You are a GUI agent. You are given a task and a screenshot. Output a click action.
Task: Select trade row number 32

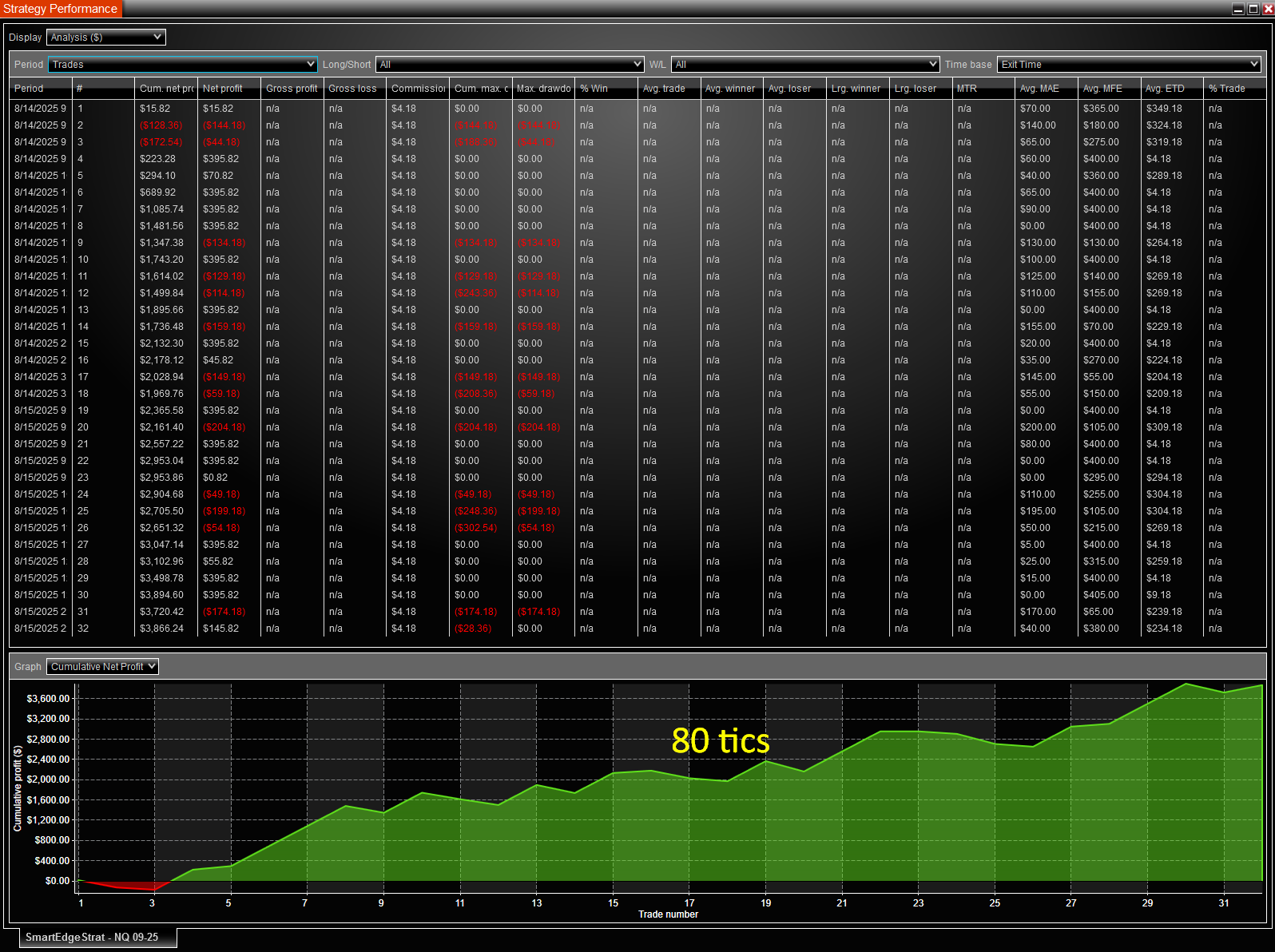[x=83, y=629]
